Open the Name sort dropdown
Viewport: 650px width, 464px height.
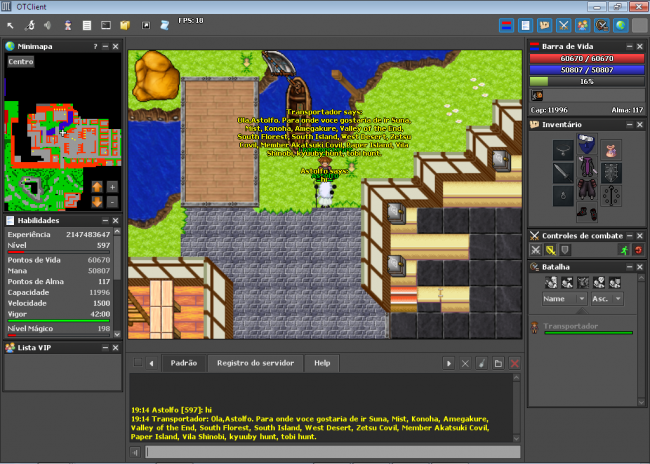pos(564,299)
